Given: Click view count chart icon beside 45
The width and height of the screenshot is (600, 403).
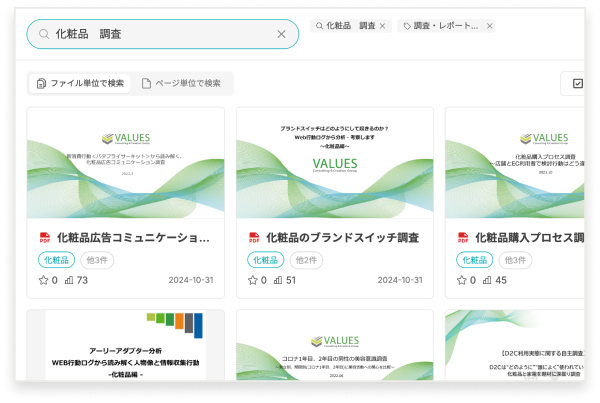Looking at the screenshot, I should click(487, 280).
